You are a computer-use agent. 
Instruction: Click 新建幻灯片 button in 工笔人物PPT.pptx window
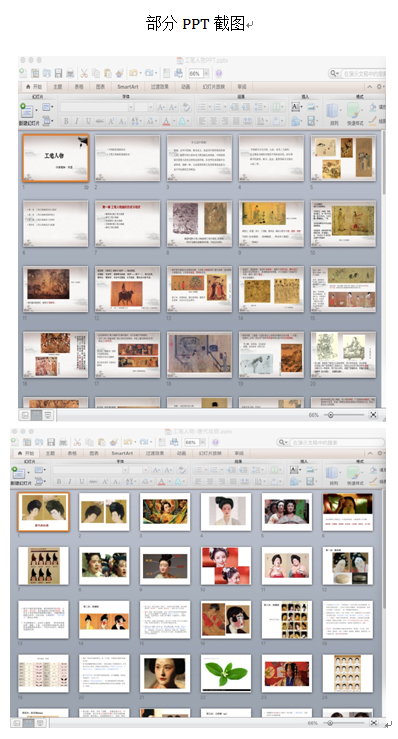29,116
